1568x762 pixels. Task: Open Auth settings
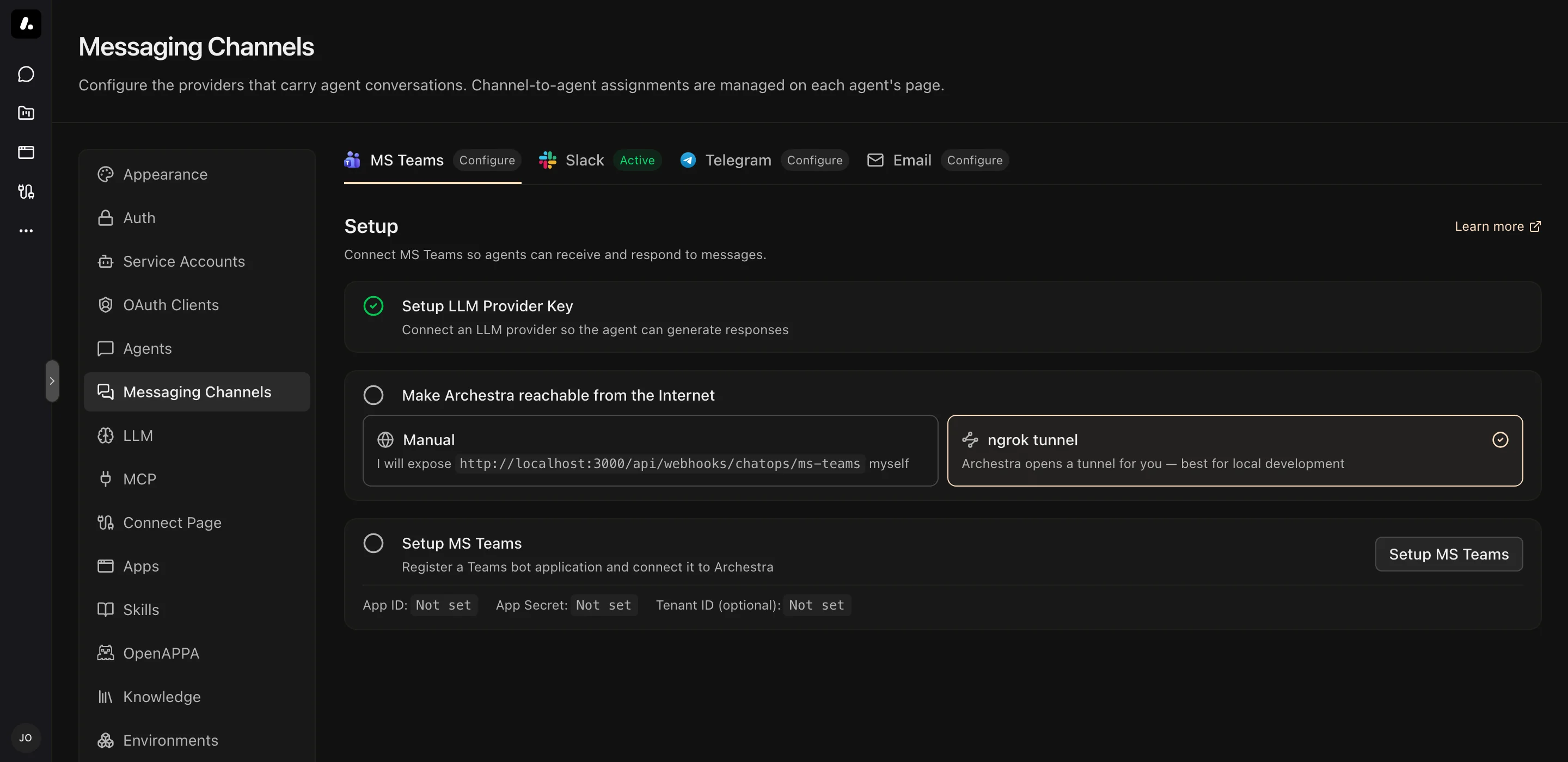(x=197, y=218)
